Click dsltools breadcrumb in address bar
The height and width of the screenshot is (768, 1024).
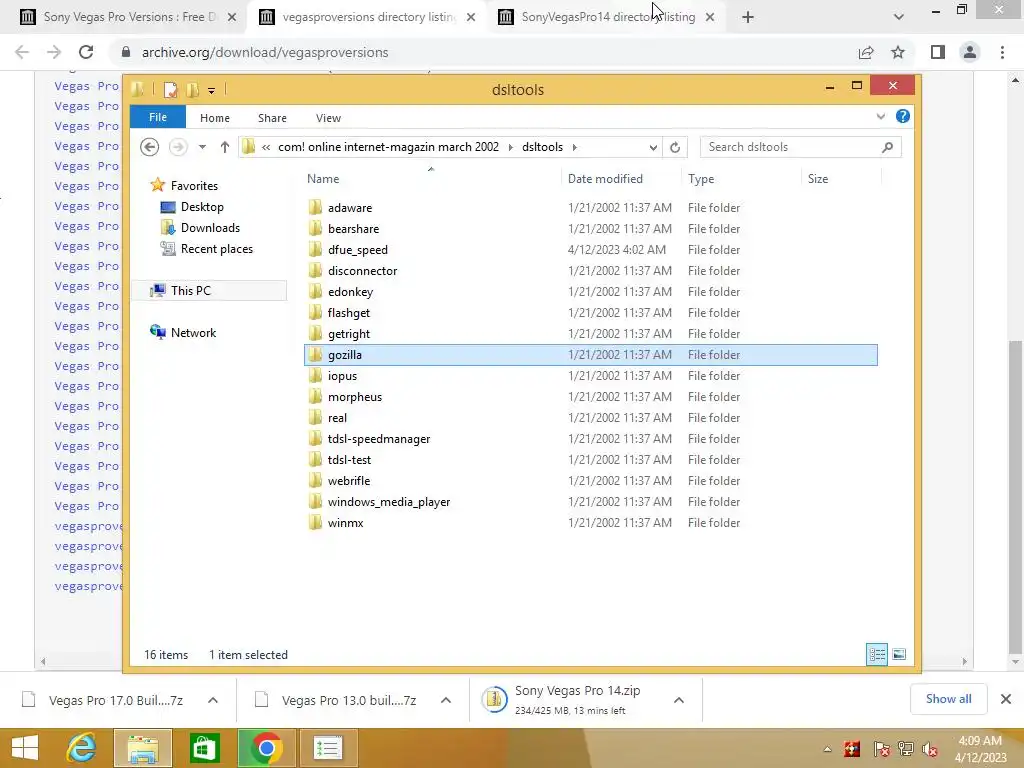coord(542,147)
